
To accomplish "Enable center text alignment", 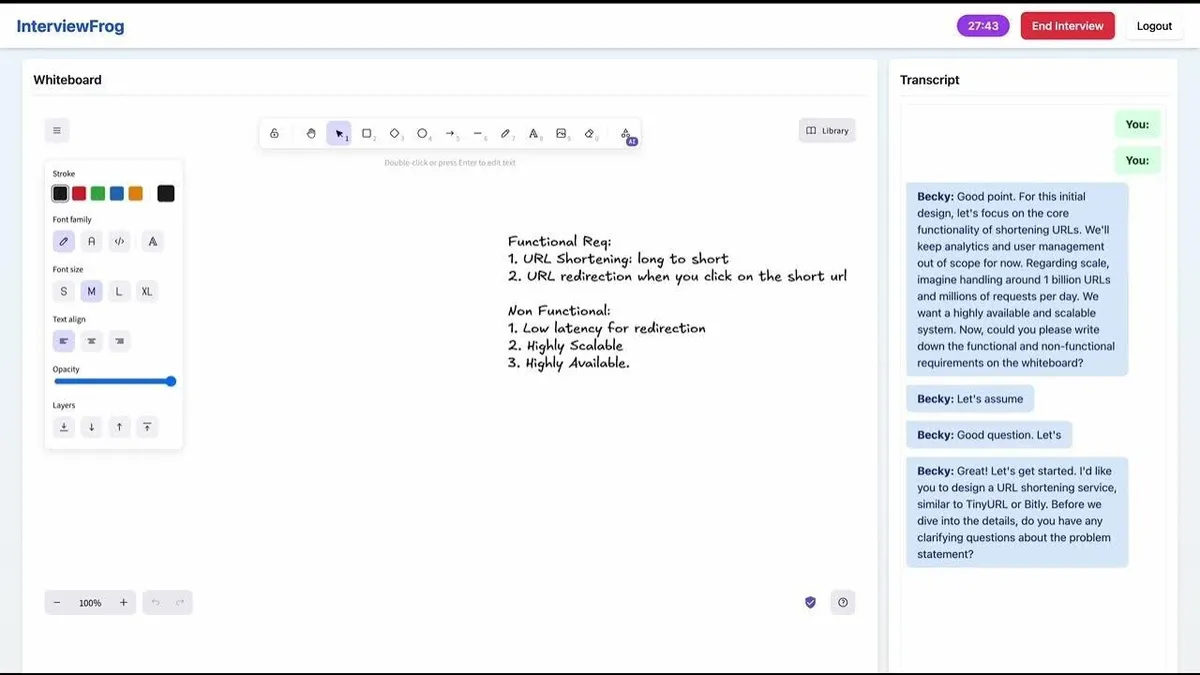I will (91, 340).
